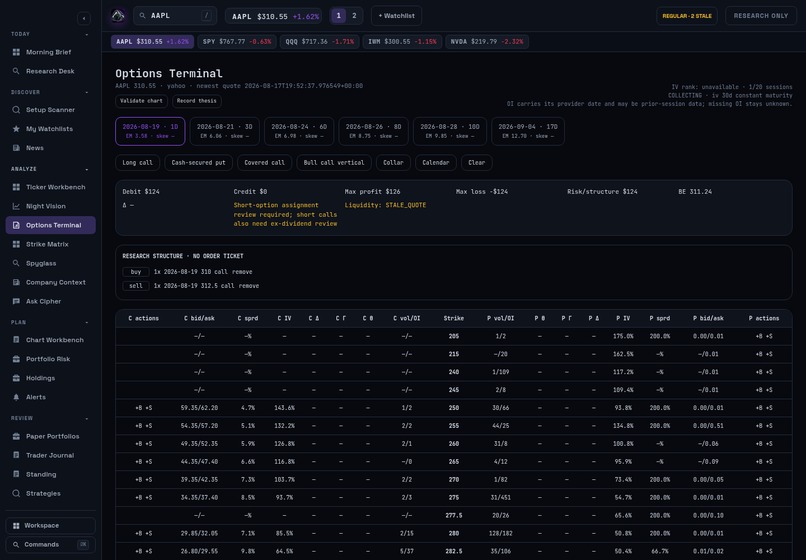The width and height of the screenshot is (806, 560).
Task: Click the ticker search input field
Action: pyautogui.click(x=175, y=16)
